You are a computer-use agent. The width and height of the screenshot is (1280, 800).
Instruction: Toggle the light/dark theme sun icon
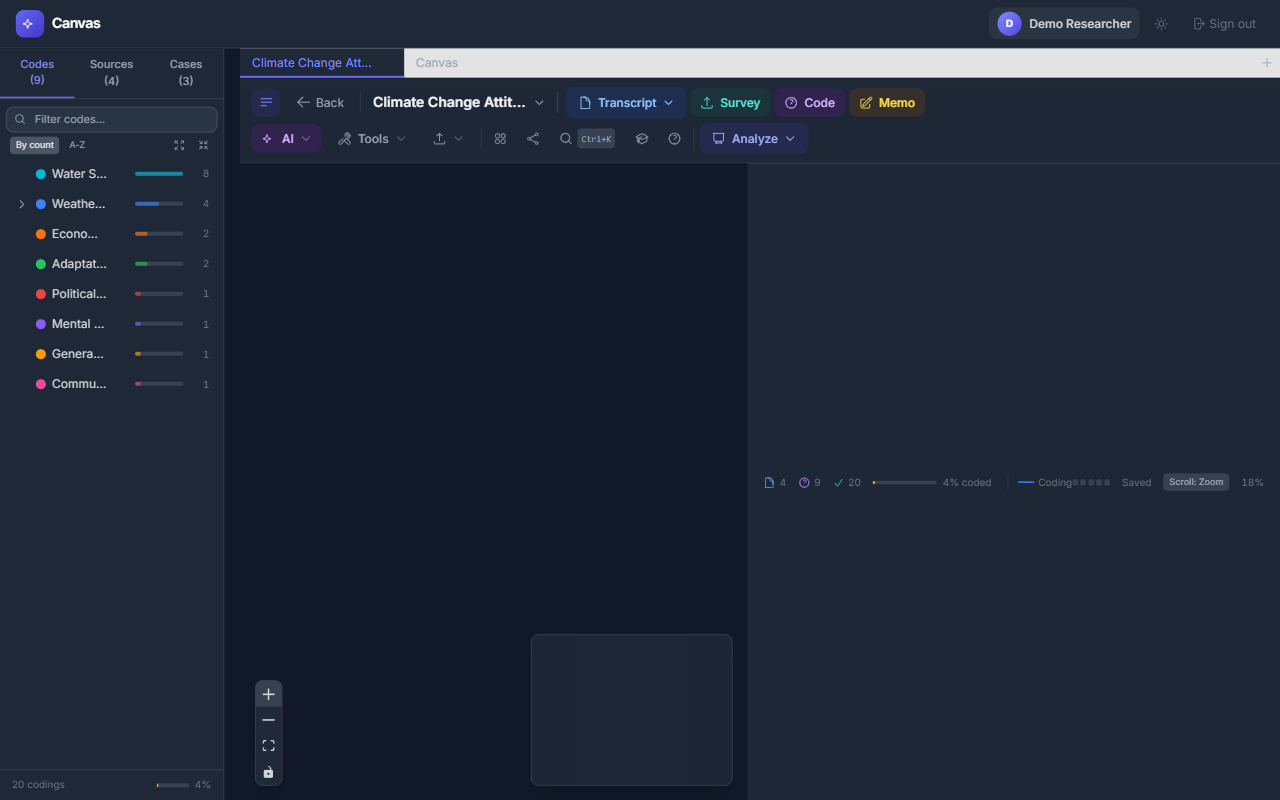1161,24
